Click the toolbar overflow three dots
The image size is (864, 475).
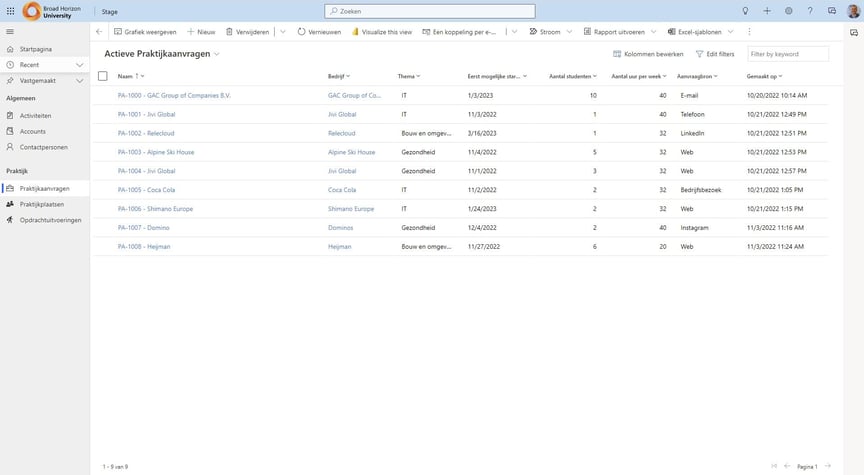point(749,32)
